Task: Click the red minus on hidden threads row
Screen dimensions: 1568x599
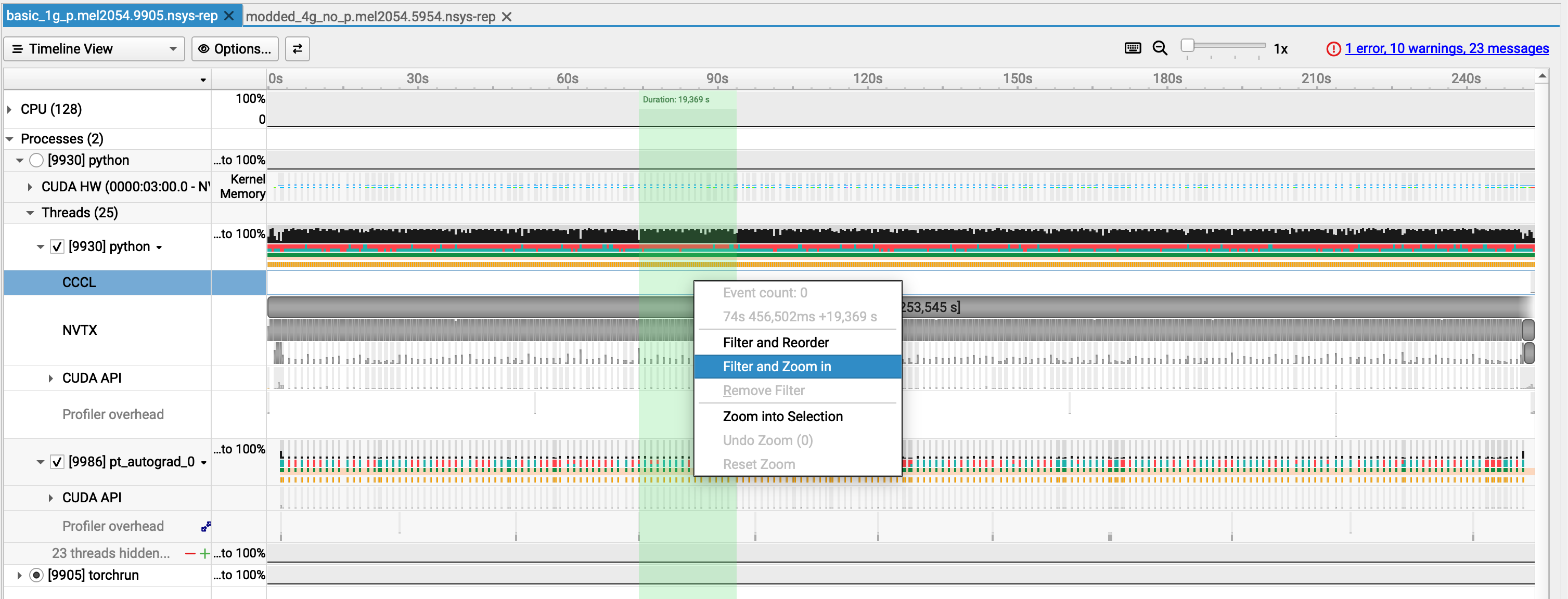Action: point(190,553)
